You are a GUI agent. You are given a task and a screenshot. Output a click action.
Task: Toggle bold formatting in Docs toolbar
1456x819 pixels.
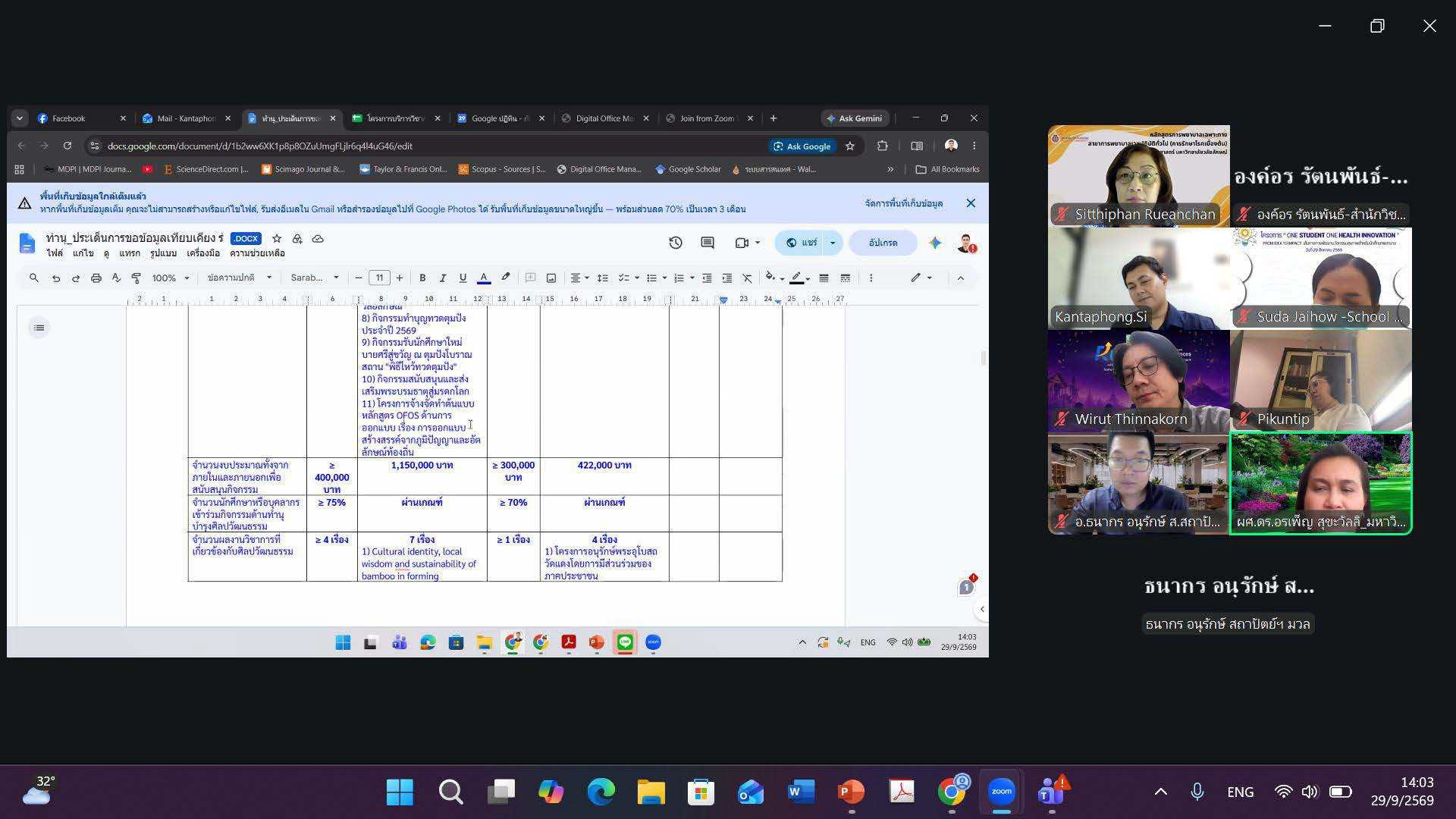[x=422, y=278]
